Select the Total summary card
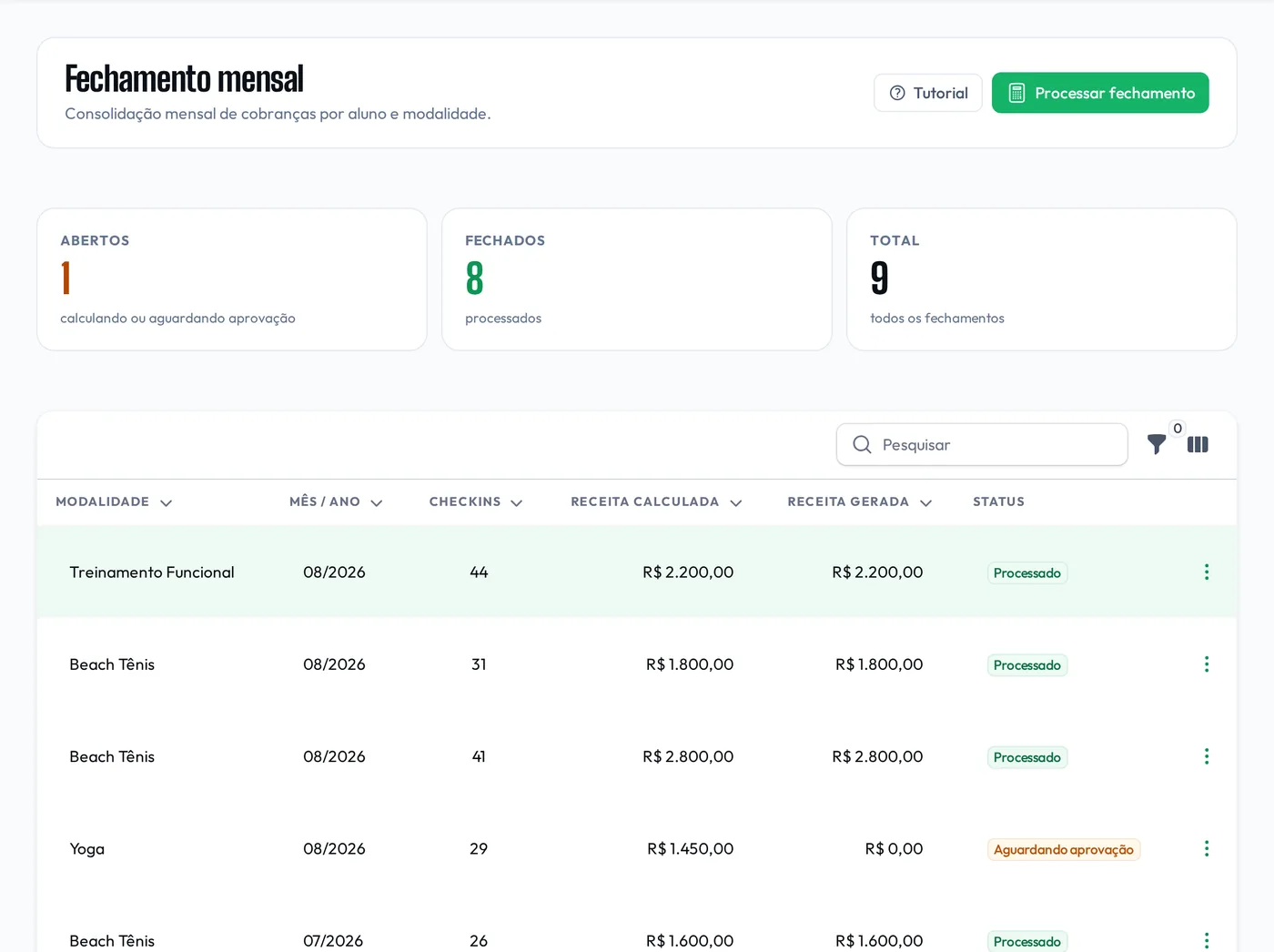The height and width of the screenshot is (952, 1274). 1042,279
